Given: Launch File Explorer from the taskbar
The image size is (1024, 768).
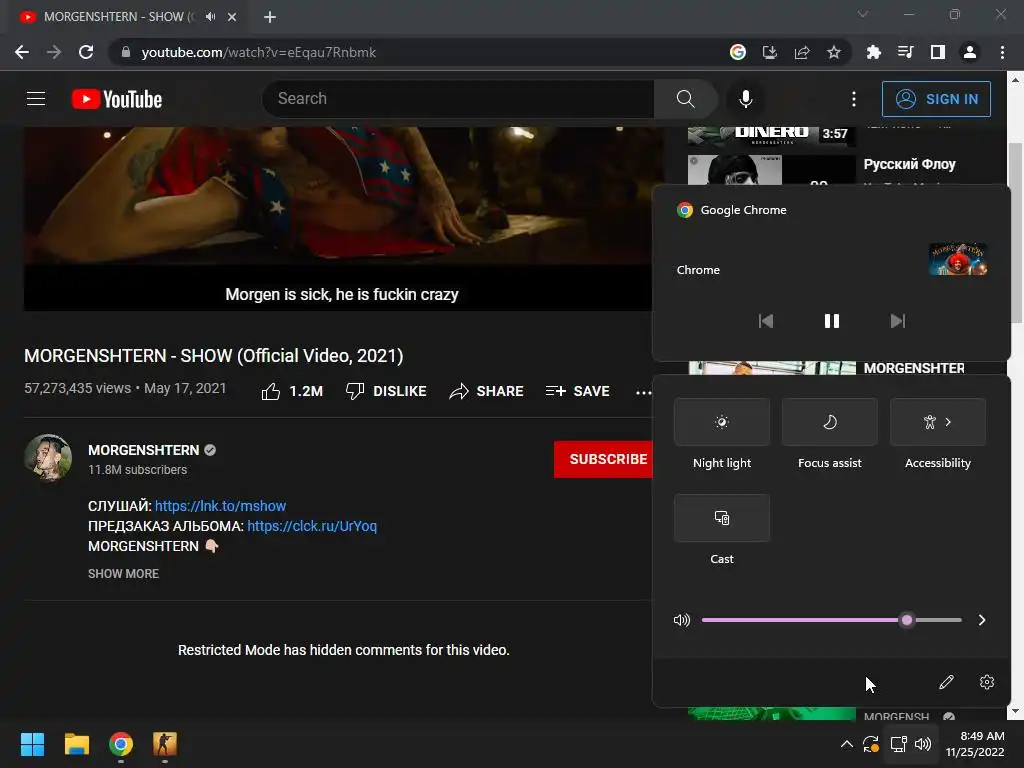Looking at the screenshot, I should tap(76, 744).
